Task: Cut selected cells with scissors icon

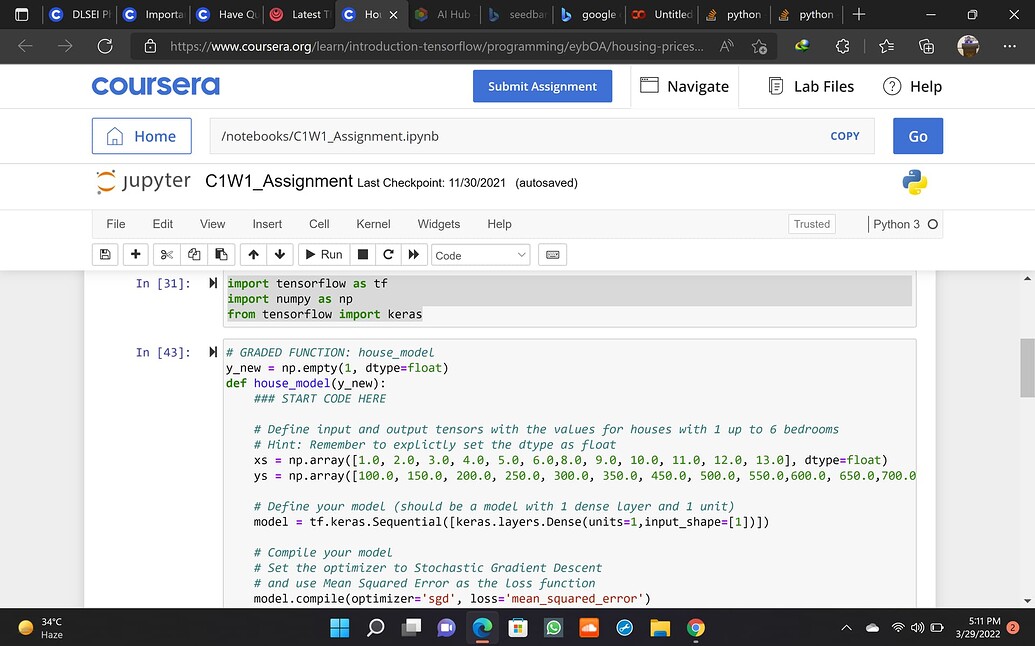Action: pyautogui.click(x=167, y=255)
